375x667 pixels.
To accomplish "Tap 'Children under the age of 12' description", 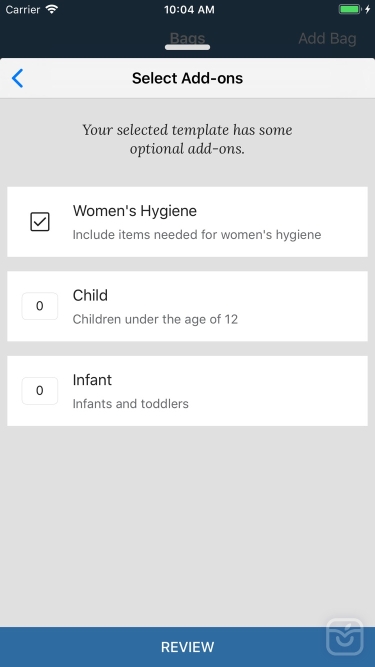I will pos(155,319).
